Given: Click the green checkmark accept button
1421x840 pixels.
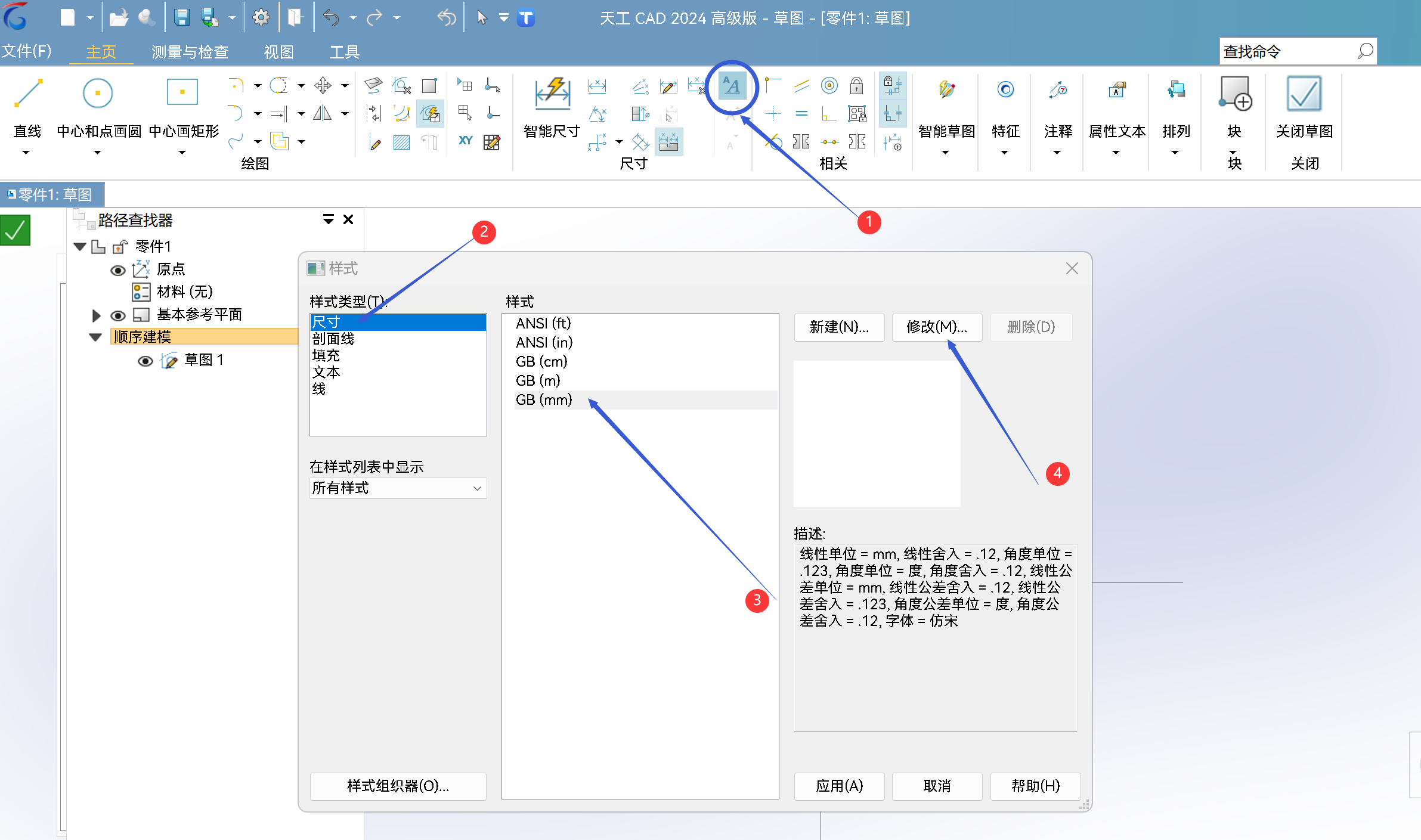Looking at the screenshot, I should tap(16, 230).
